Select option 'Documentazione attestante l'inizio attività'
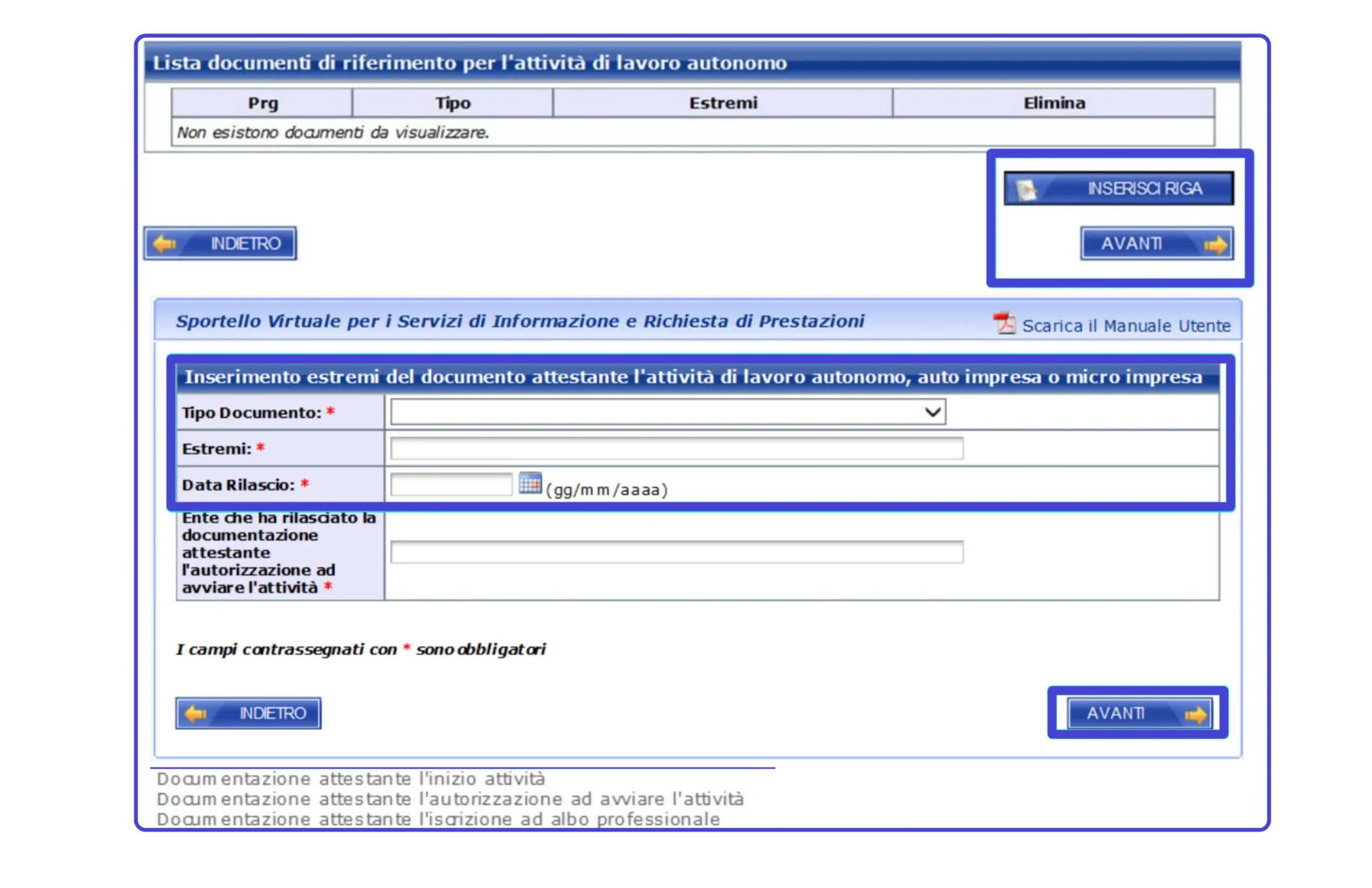Image resolution: width=1372 pixels, height=888 pixels. [x=351, y=779]
